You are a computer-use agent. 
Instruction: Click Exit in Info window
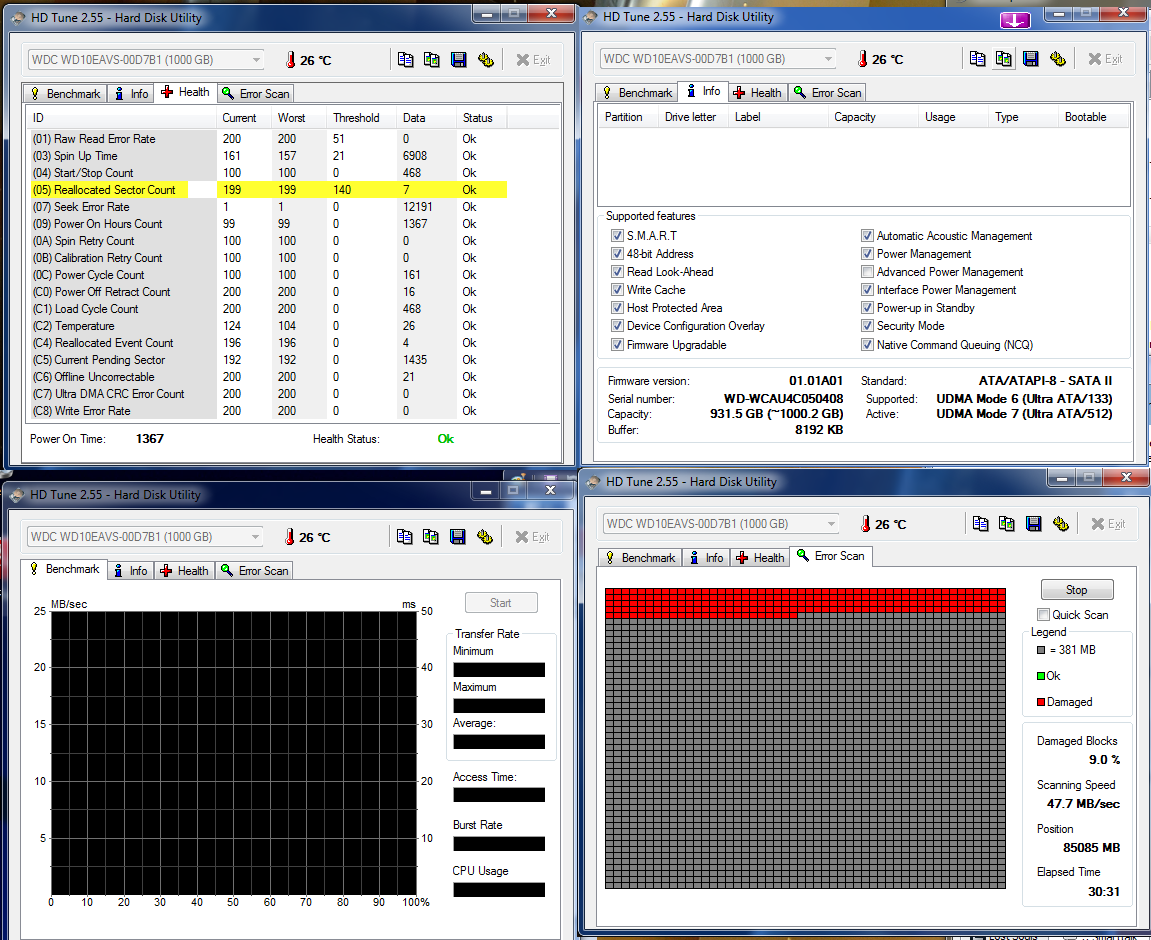point(1105,59)
